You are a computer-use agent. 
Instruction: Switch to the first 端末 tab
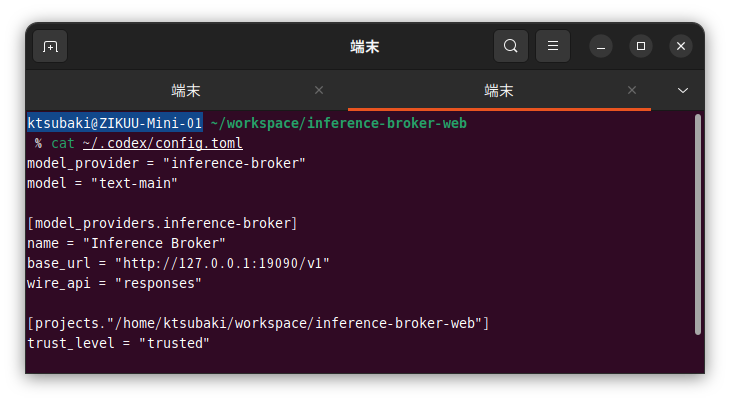[x=186, y=90]
